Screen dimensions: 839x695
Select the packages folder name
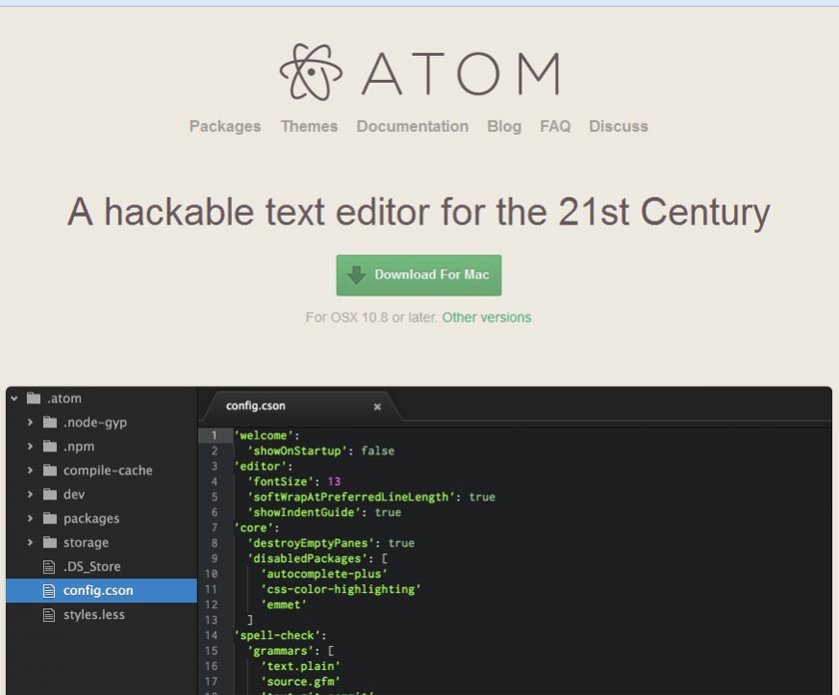coord(91,518)
